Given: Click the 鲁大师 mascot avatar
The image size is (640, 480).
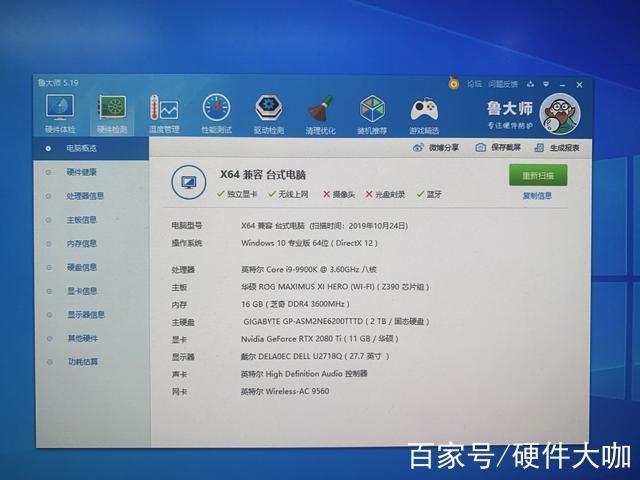Looking at the screenshot, I should click(560, 113).
